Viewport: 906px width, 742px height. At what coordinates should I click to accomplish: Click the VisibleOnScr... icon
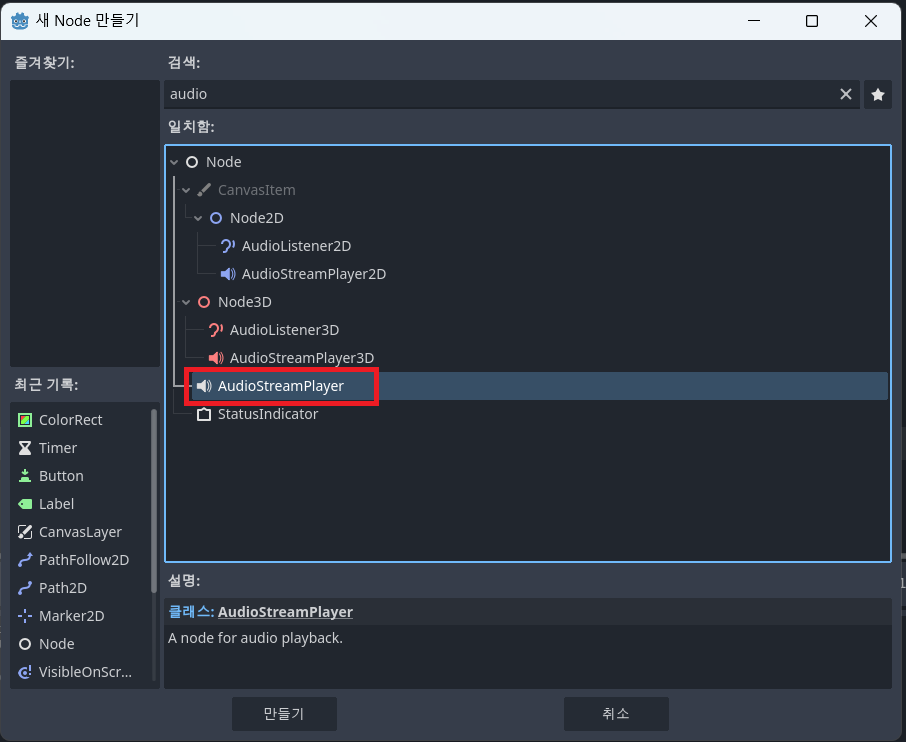point(25,672)
